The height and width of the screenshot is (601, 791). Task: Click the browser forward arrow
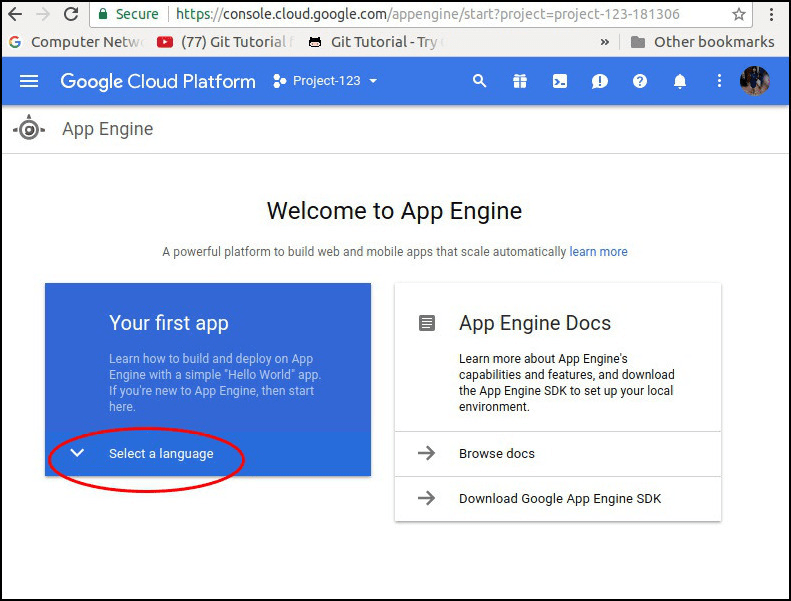[x=43, y=14]
